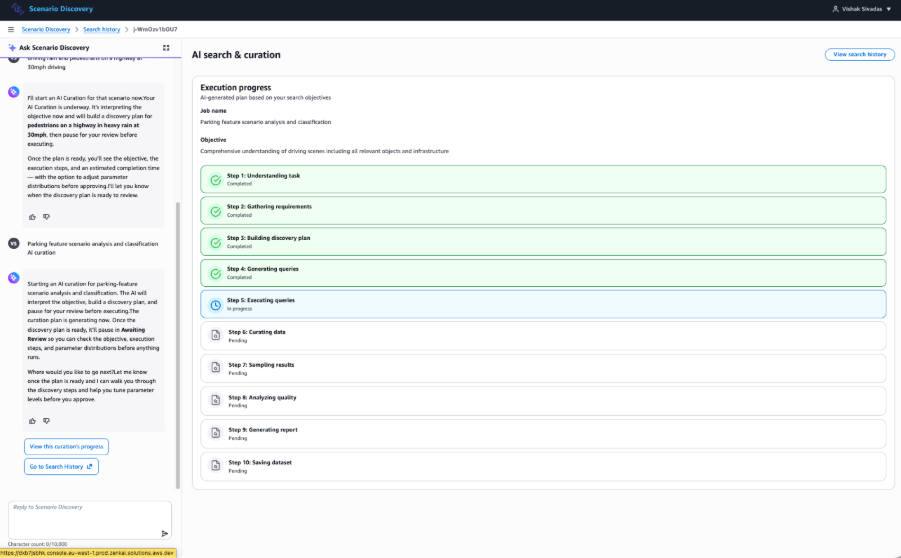Click the Step 6 pending document icon
Screen dimensions: 901x558
click(215, 336)
